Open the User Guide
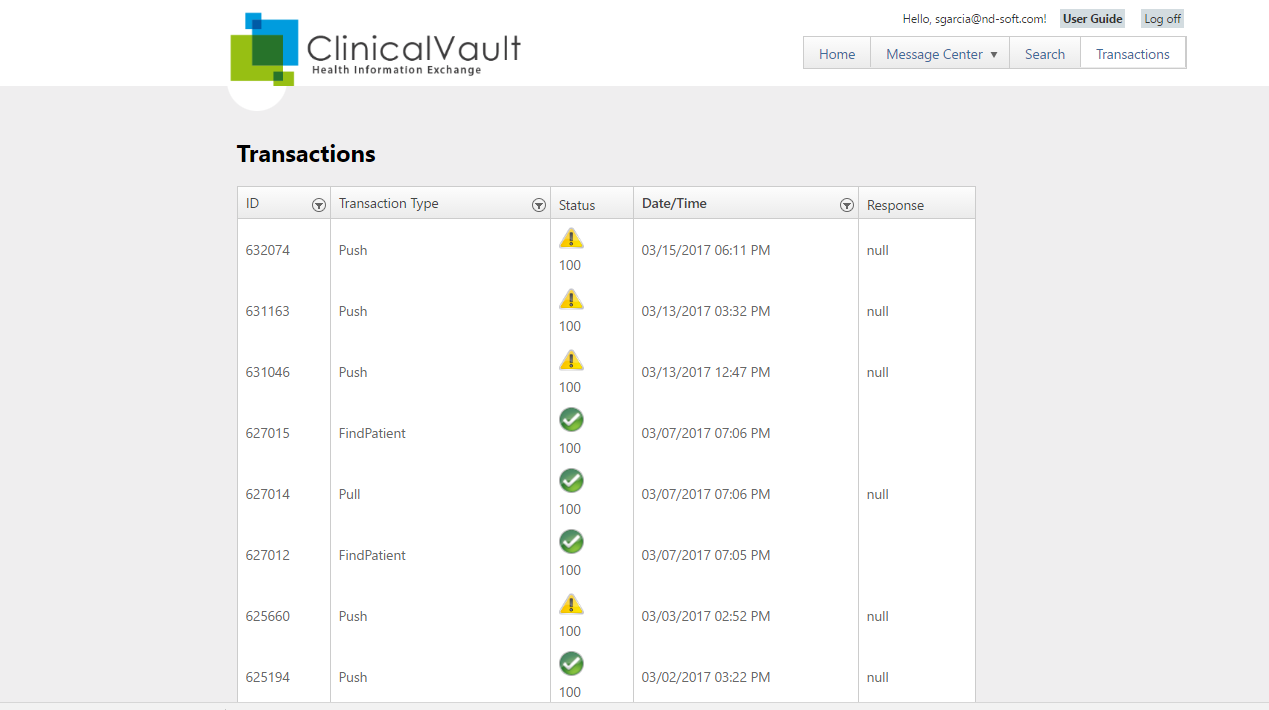The width and height of the screenshot is (1269, 710). pyautogui.click(x=1092, y=19)
